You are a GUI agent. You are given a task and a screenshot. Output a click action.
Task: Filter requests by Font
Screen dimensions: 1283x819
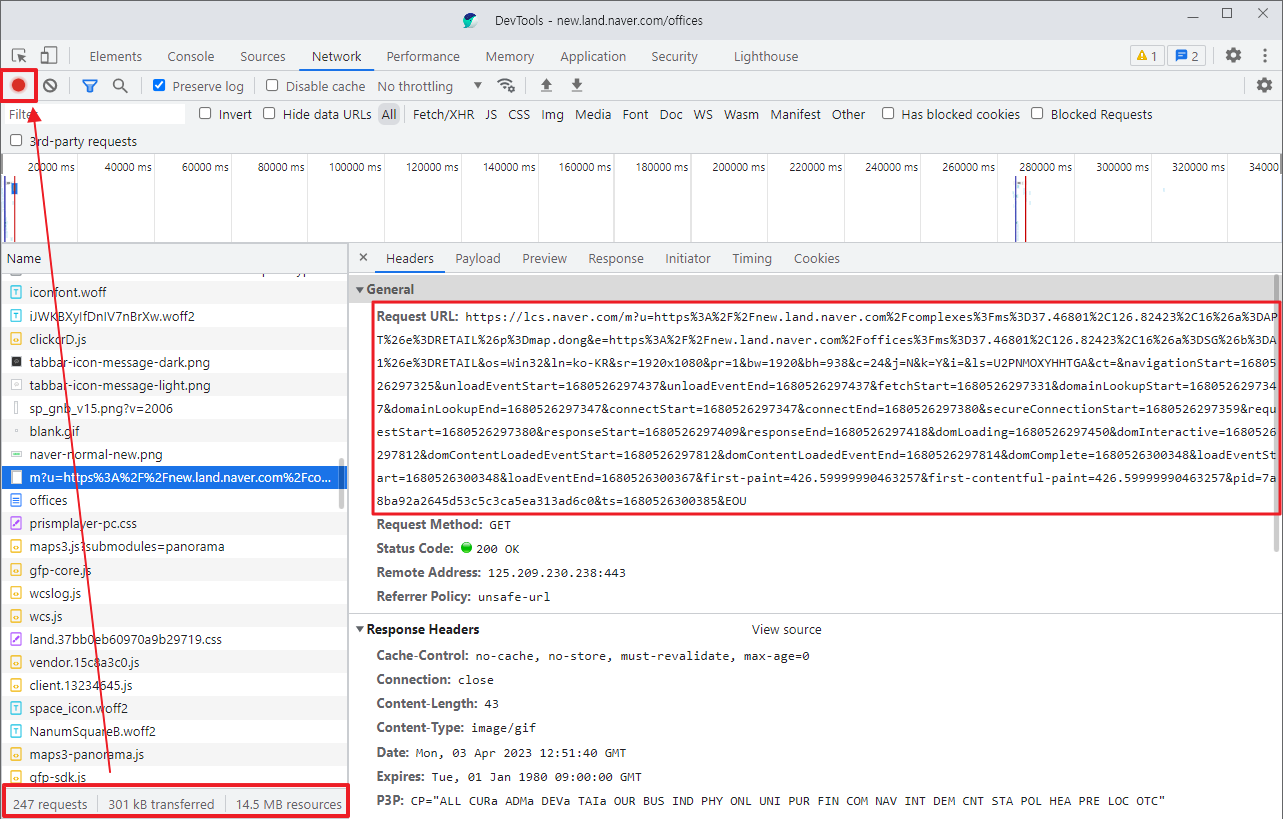(636, 114)
